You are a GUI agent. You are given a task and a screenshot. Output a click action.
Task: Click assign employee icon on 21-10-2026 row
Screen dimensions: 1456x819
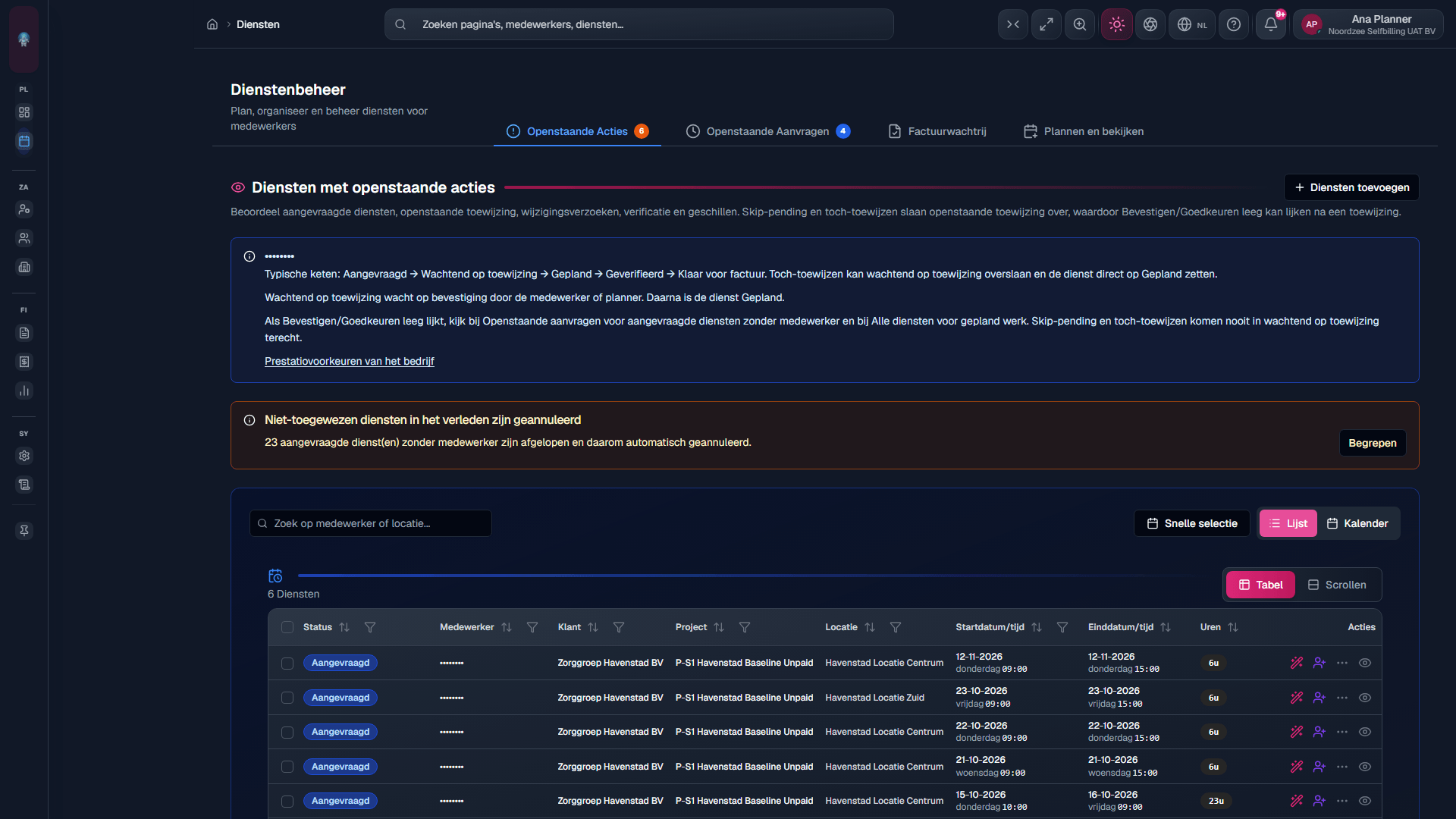click(x=1319, y=767)
